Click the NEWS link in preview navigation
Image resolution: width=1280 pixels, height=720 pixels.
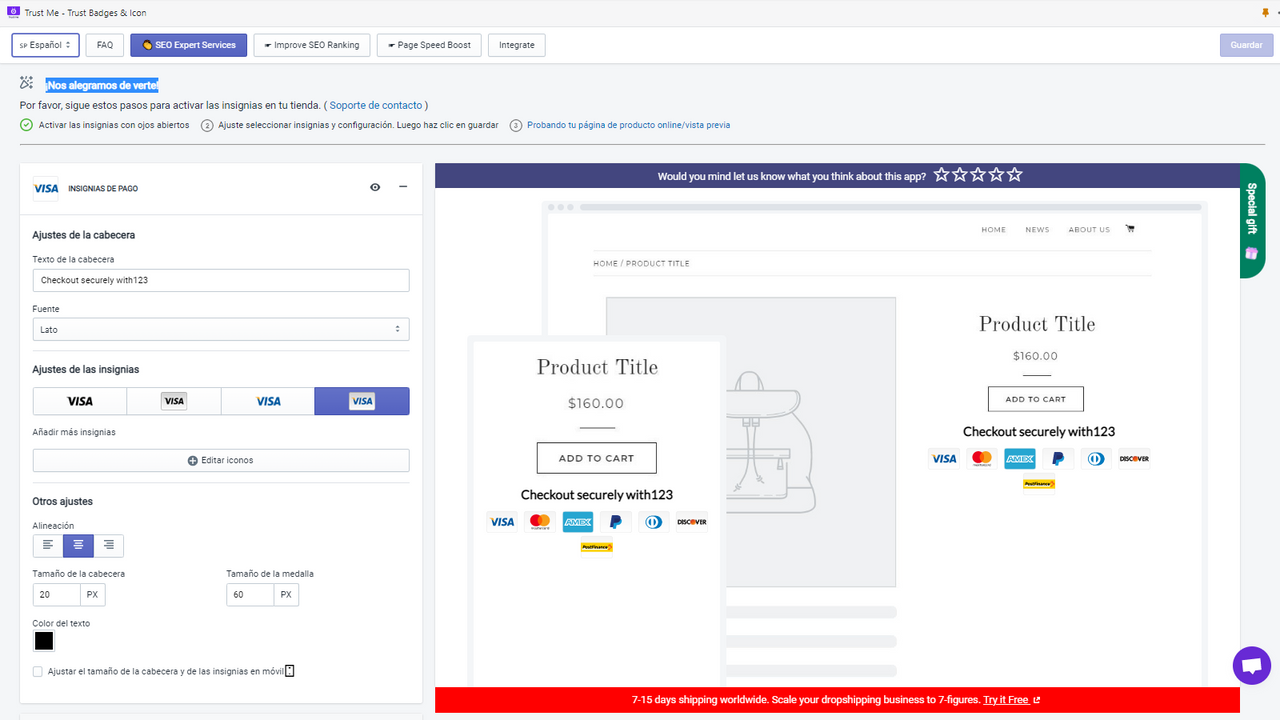click(x=1037, y=230)
